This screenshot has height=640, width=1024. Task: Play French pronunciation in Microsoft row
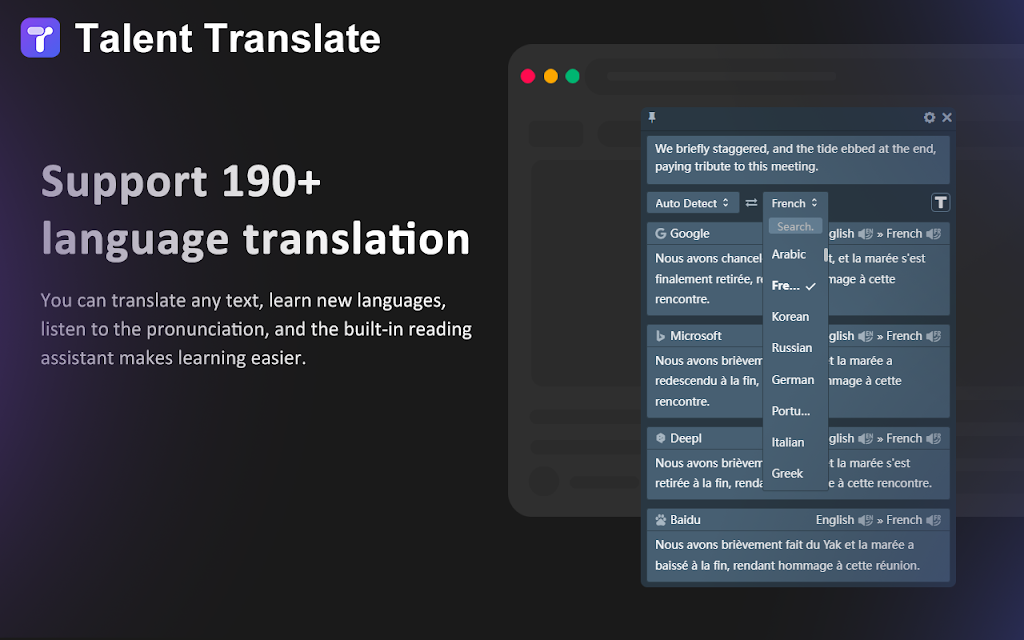click(934, 336)
